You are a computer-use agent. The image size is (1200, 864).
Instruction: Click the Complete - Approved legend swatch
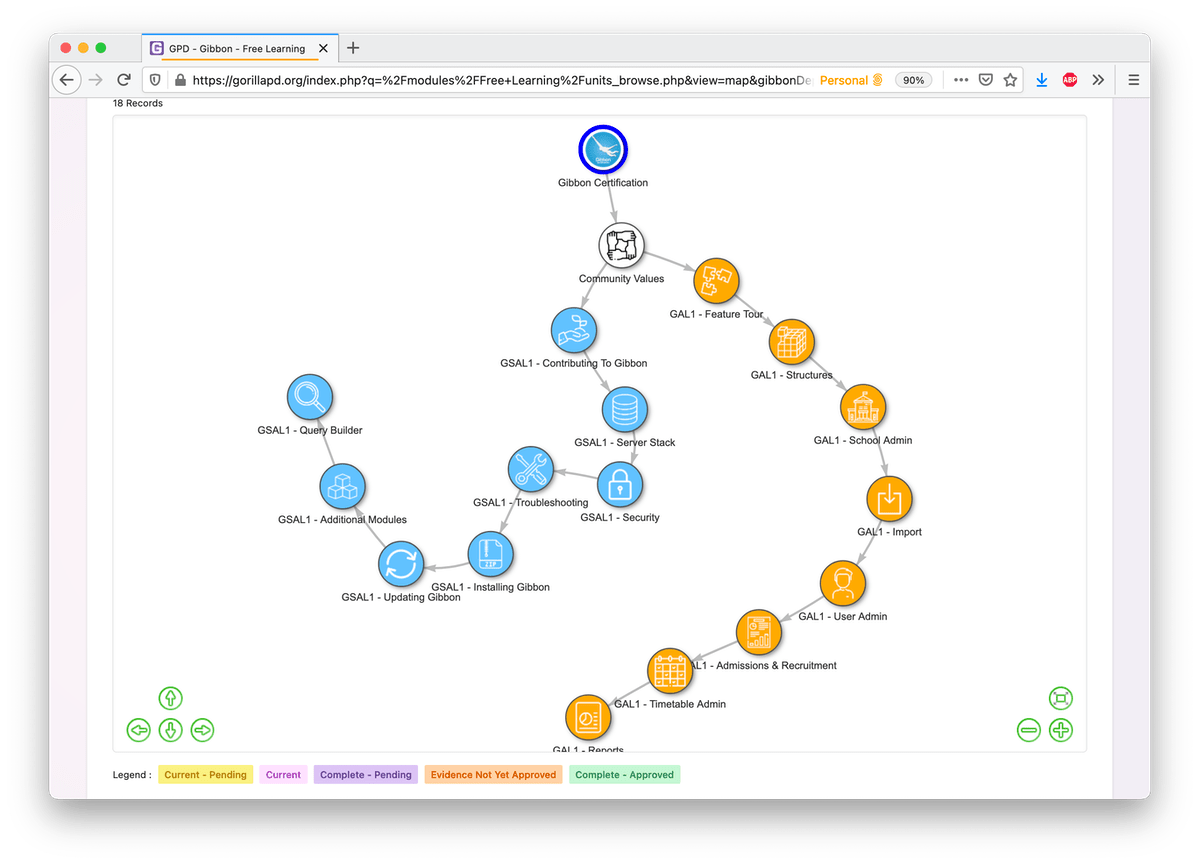[624, 775]
